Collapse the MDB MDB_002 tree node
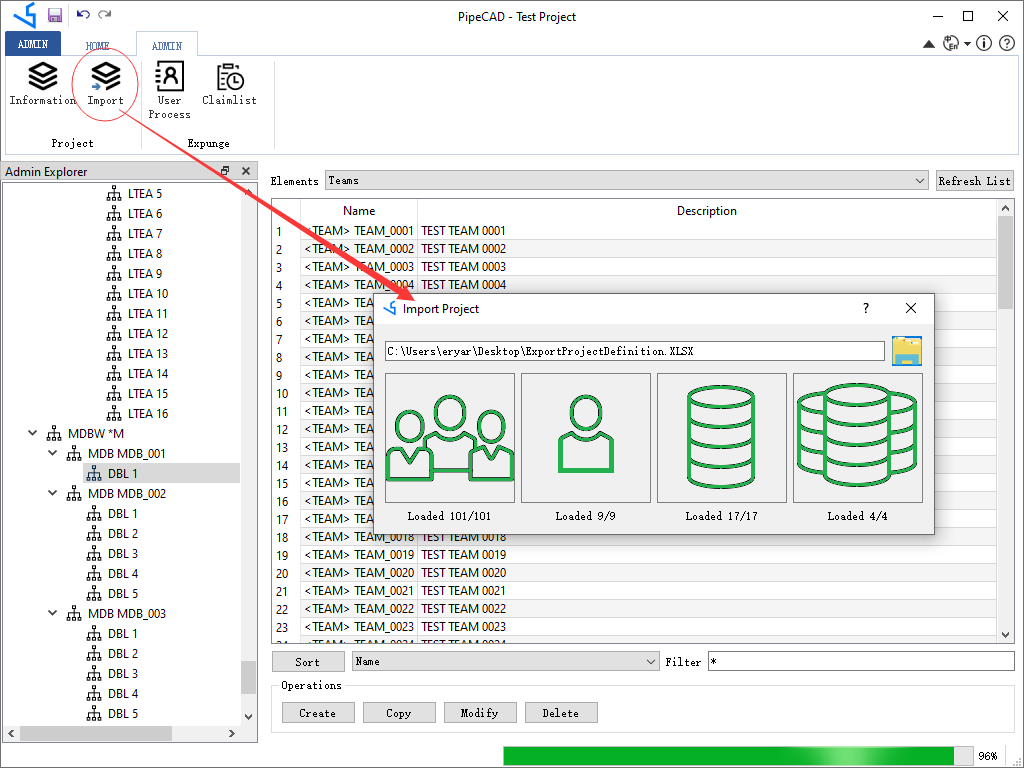Viewport: 1024px width, 768px height. [52, 493]
